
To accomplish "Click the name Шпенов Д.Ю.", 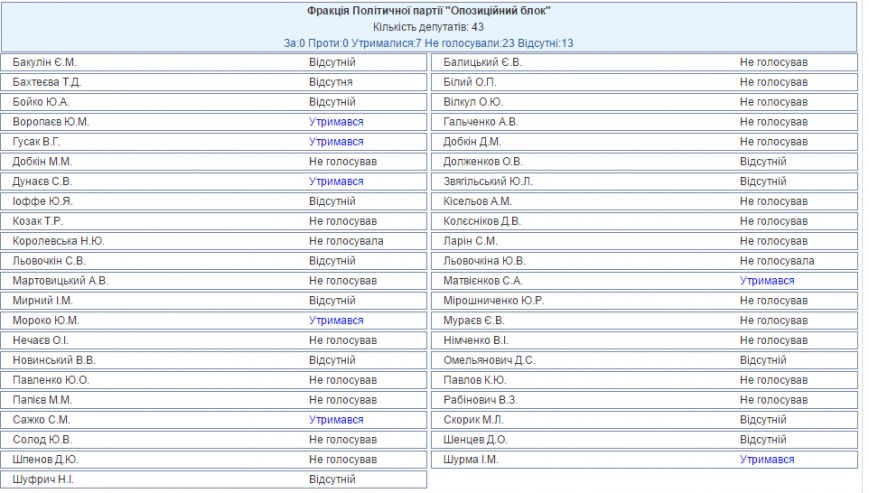I will [x=45, y=460].
